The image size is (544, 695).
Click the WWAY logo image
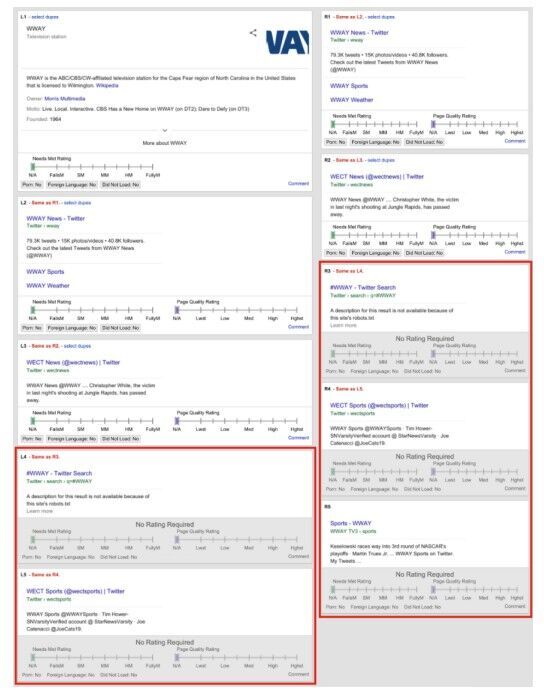[287, 42]
